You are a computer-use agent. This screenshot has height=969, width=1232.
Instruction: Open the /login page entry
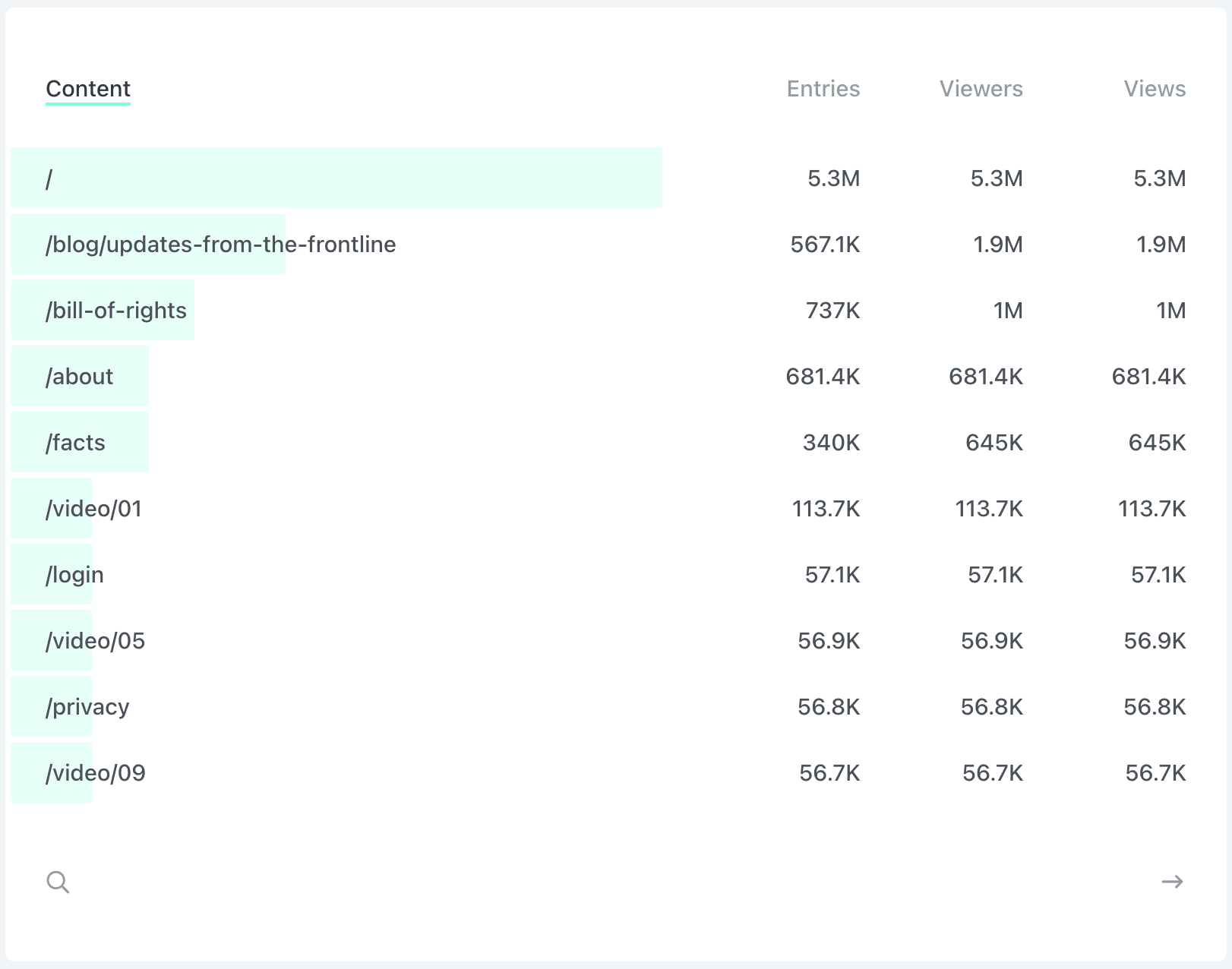[x=74, y=574]
